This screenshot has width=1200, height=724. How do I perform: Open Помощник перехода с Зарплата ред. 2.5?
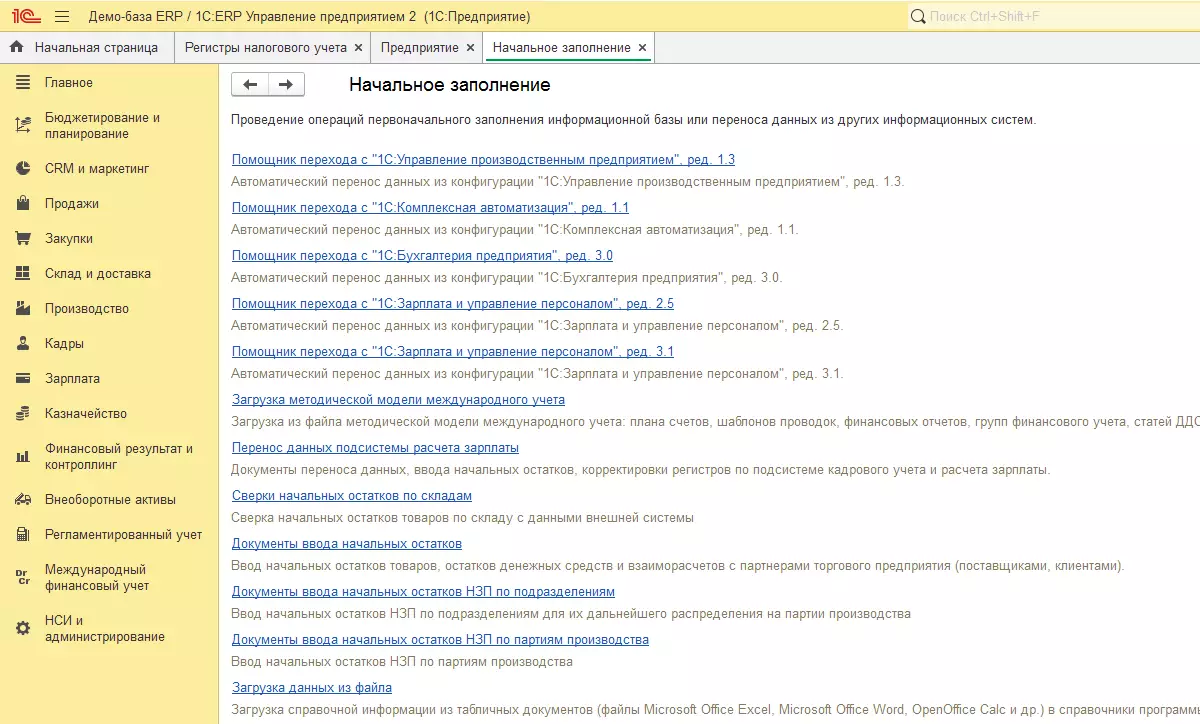453,304
